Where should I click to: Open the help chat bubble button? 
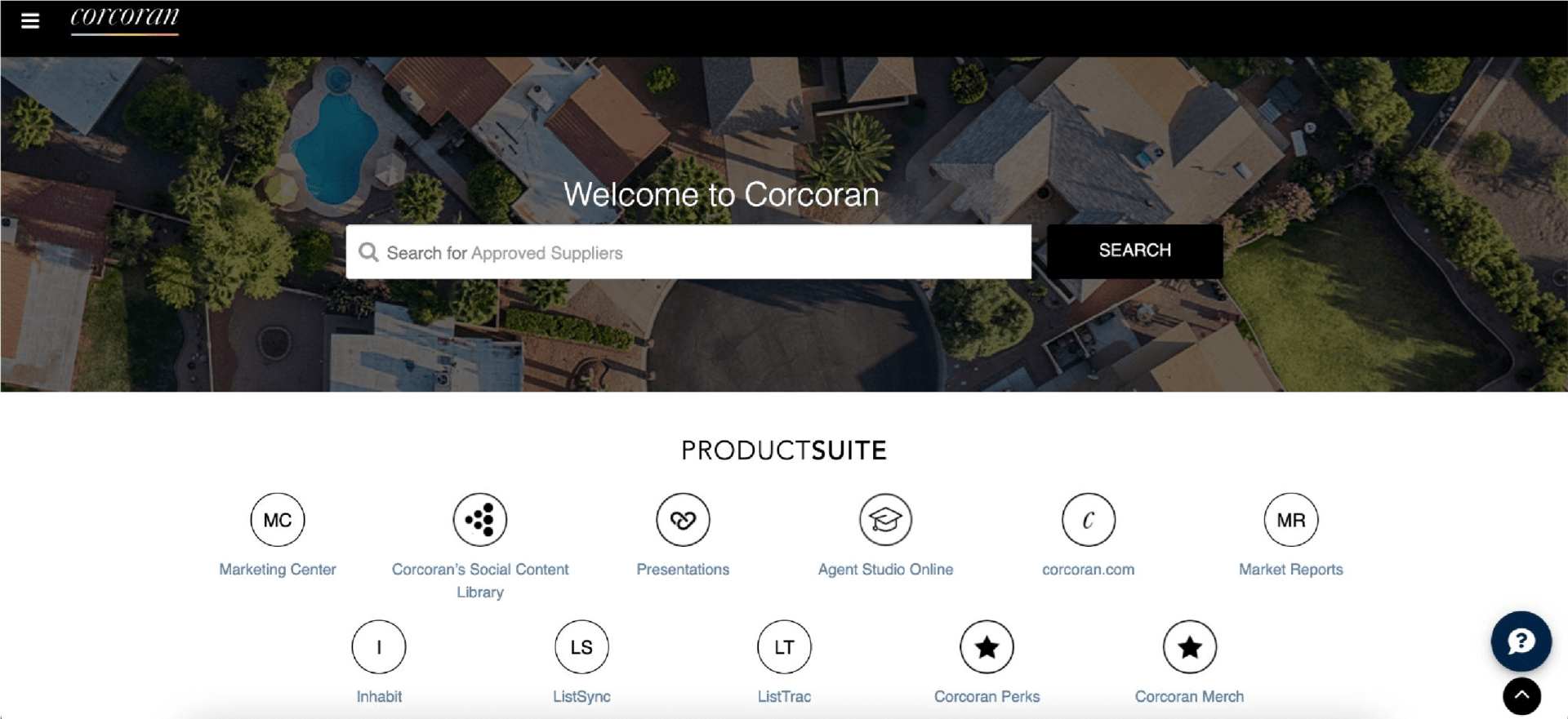[x=1521, y=641]
